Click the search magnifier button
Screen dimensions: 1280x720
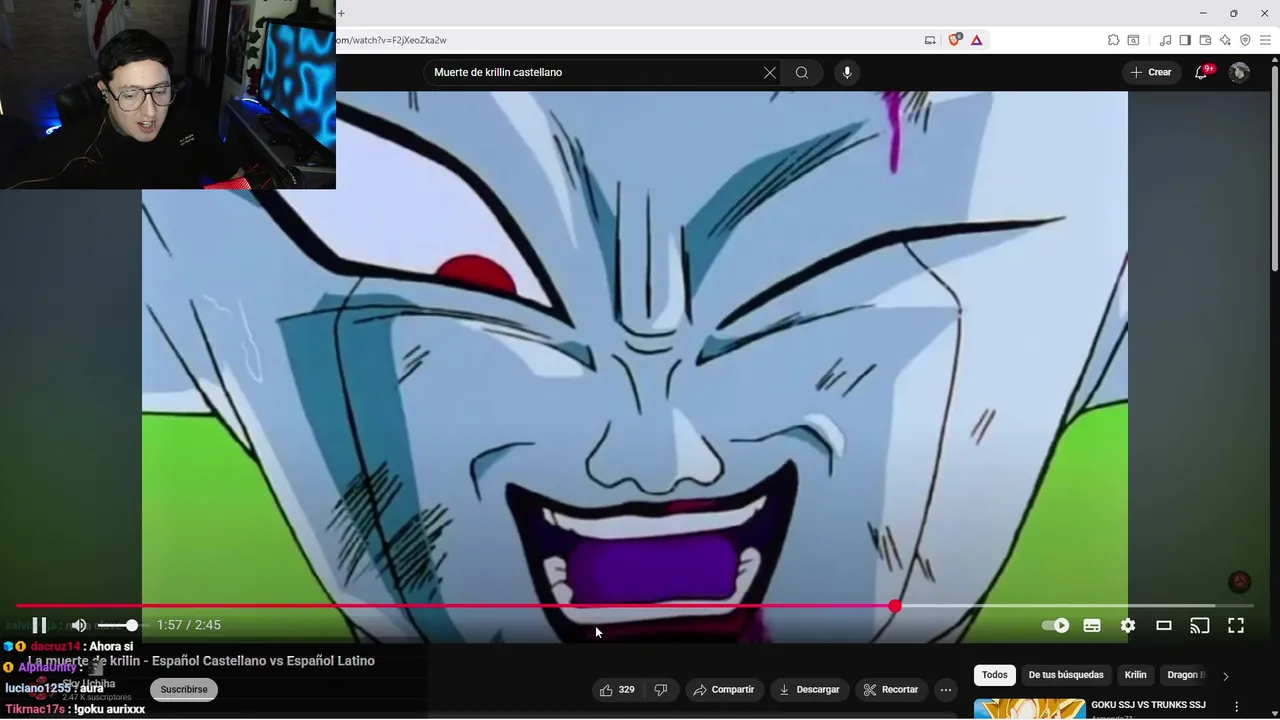pyautogui.click(x=802, y=72)
